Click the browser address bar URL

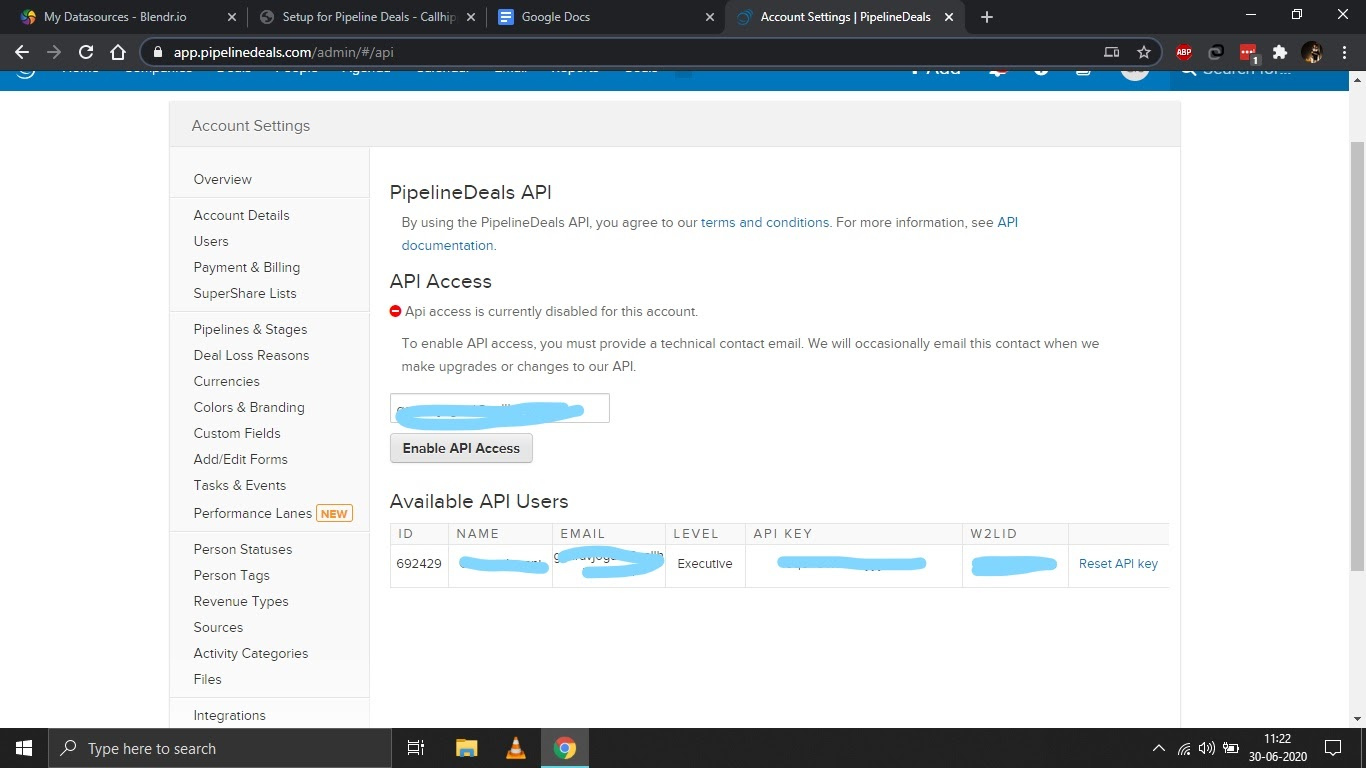click(283, 52)
